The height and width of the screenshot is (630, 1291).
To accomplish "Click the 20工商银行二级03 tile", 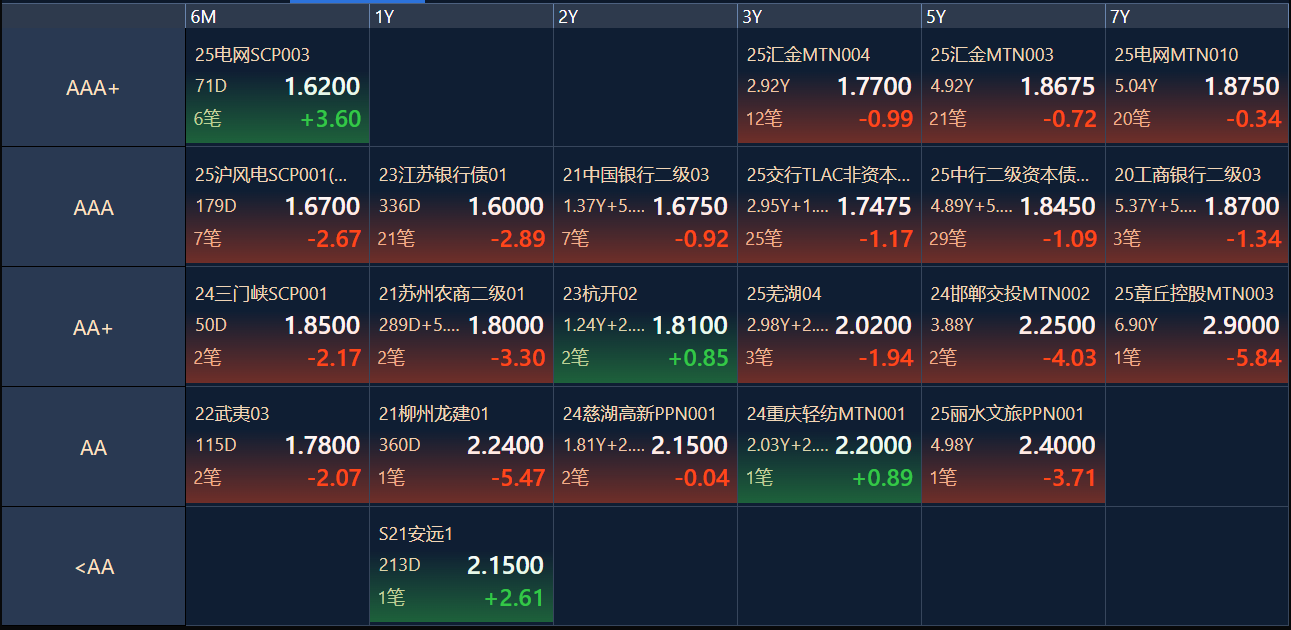I will tap(1197, 206).
